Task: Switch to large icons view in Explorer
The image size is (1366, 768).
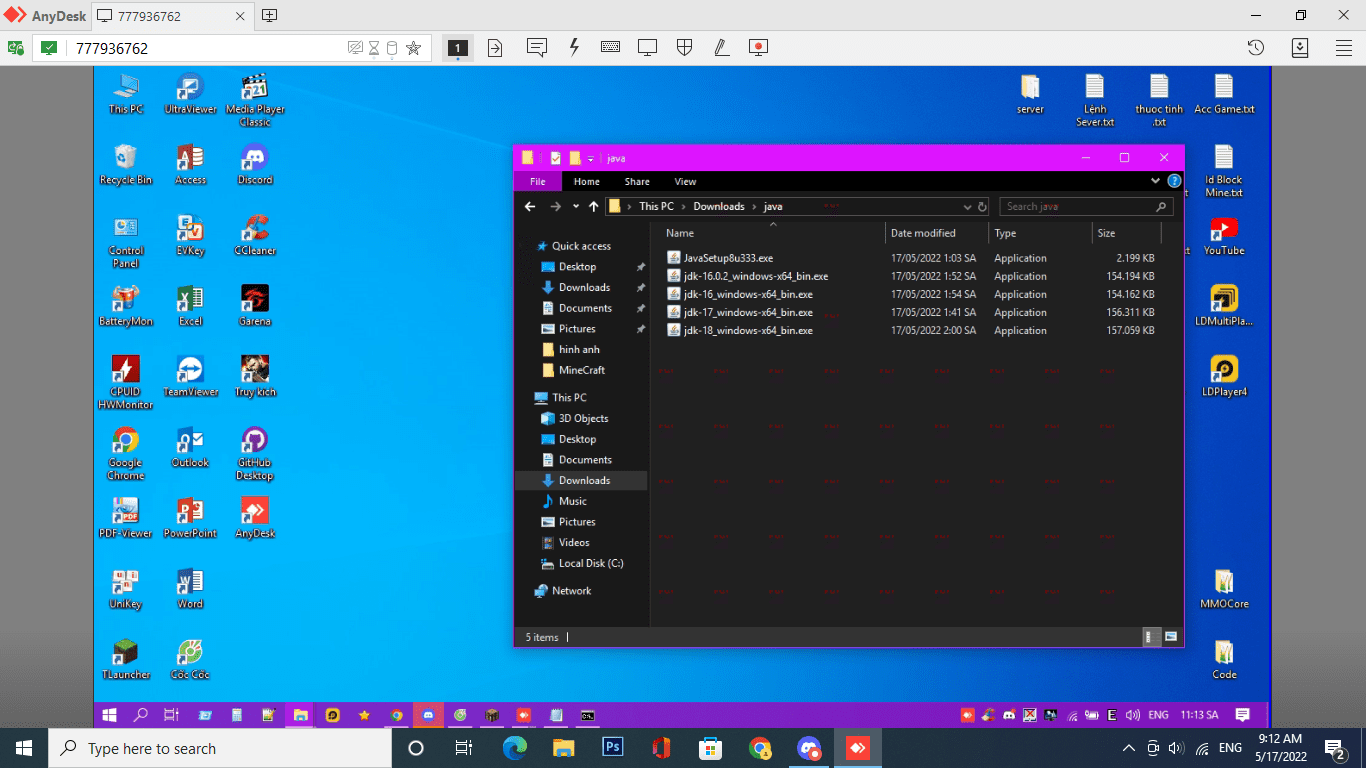Action: click(x=1170, y=637)
